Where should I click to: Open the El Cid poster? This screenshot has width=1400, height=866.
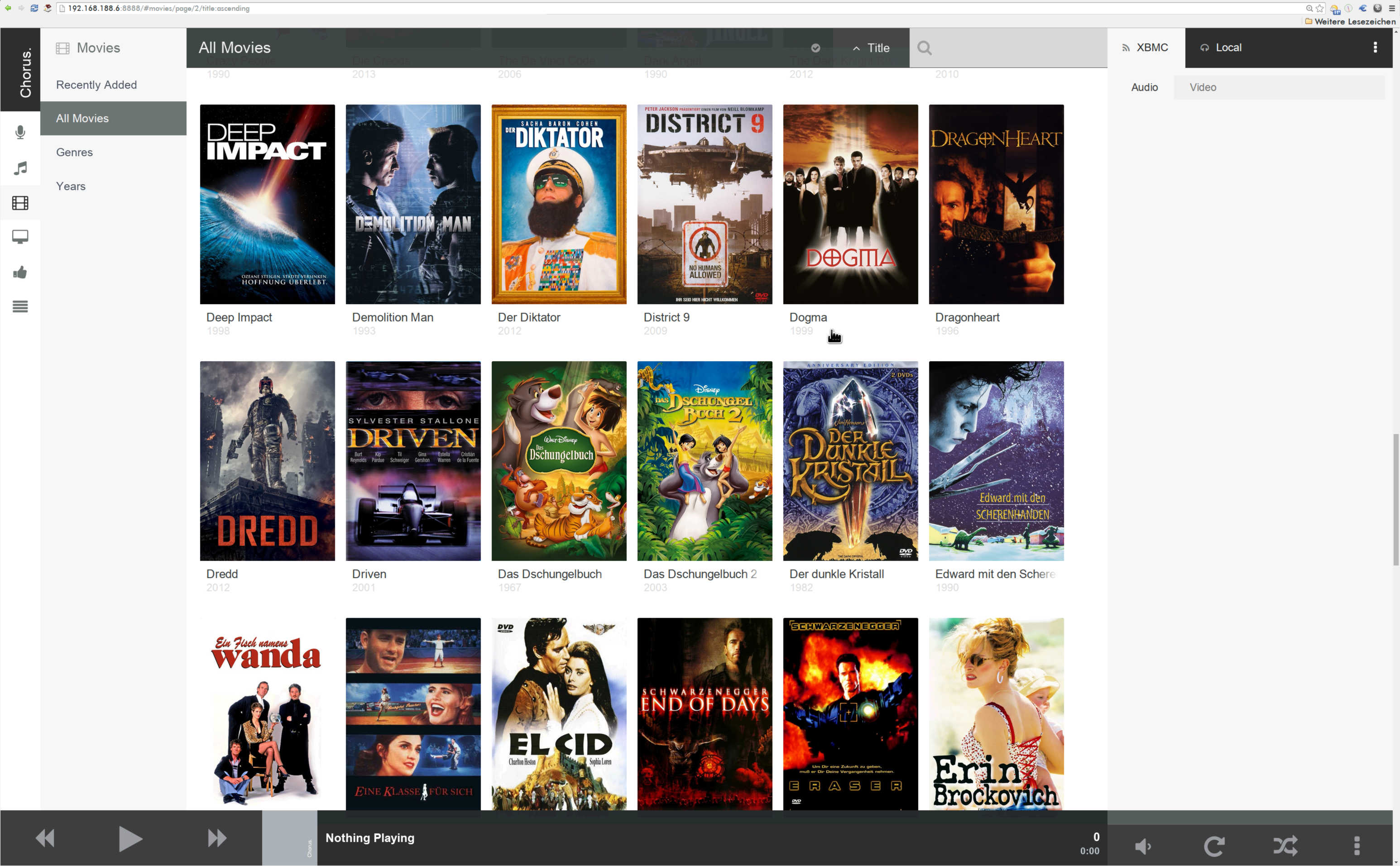tap(559, 713)
